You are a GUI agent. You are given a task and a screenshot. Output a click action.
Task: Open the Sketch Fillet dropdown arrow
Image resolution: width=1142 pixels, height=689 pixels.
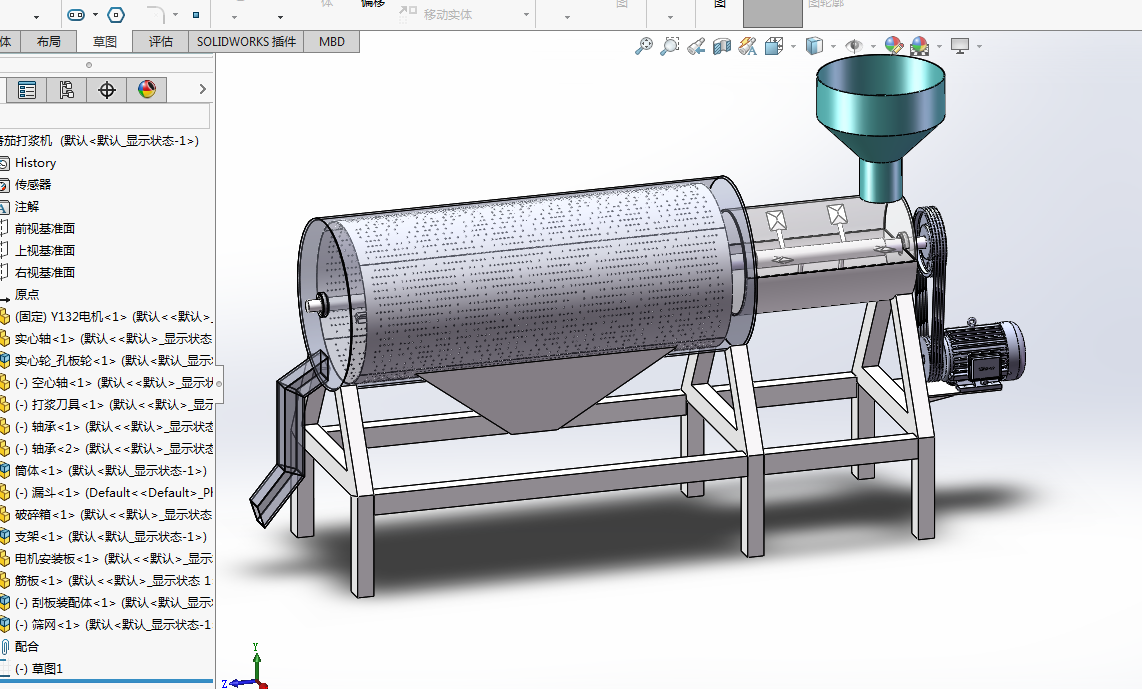click(176, 15)
